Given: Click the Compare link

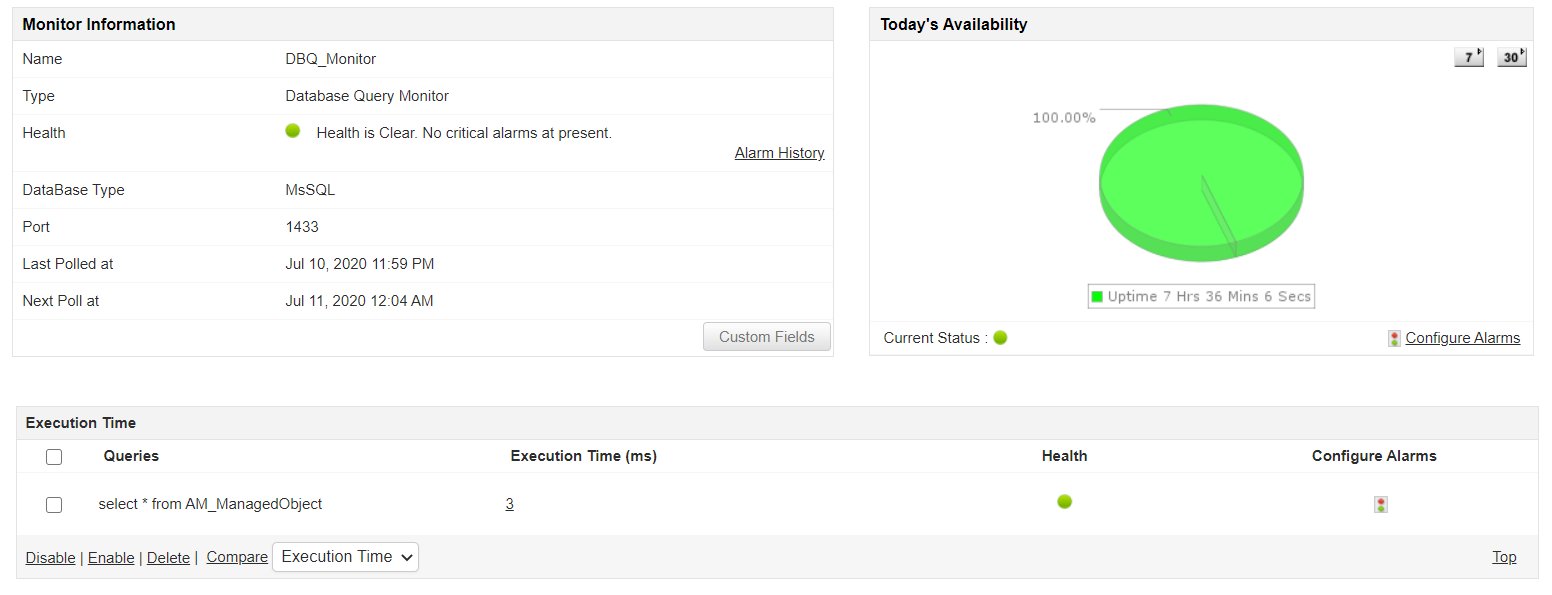Looking at the screenshot, I should click(237, 557).
